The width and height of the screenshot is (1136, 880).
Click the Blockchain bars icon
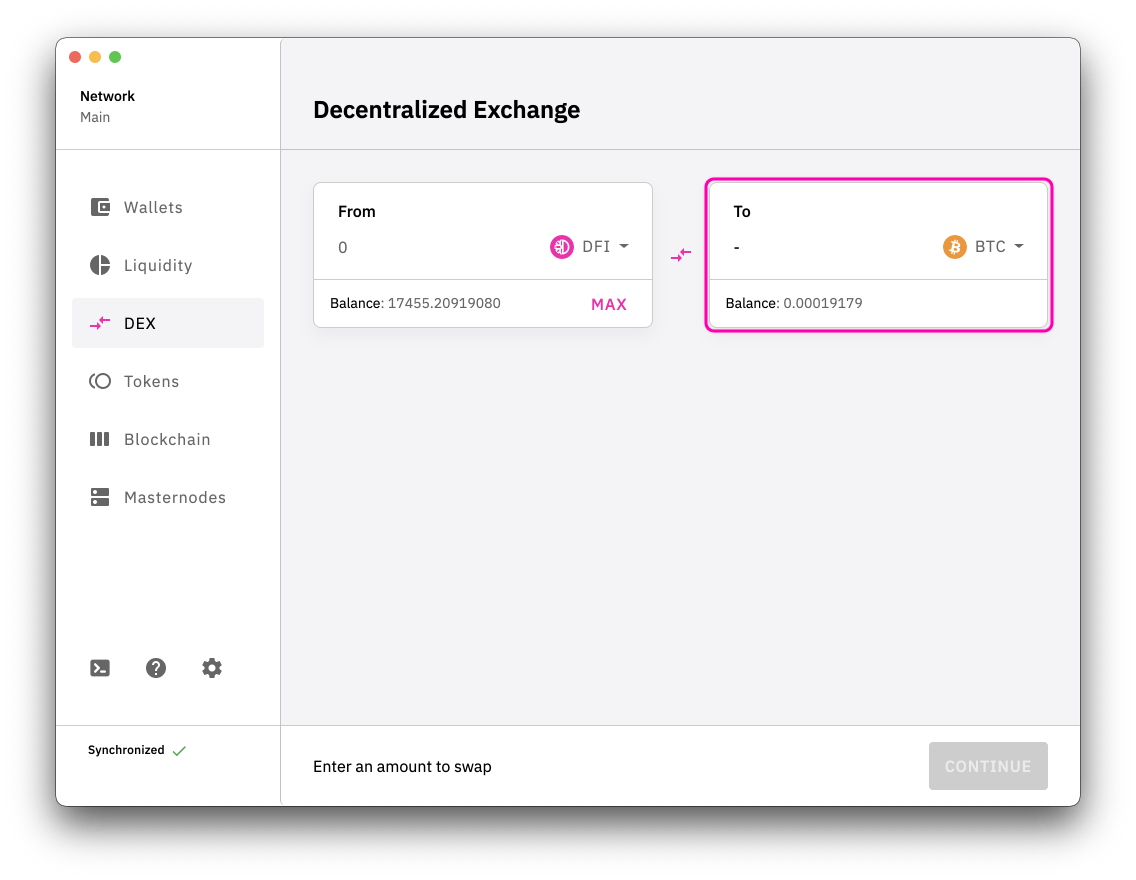click(x=100, y=440)
